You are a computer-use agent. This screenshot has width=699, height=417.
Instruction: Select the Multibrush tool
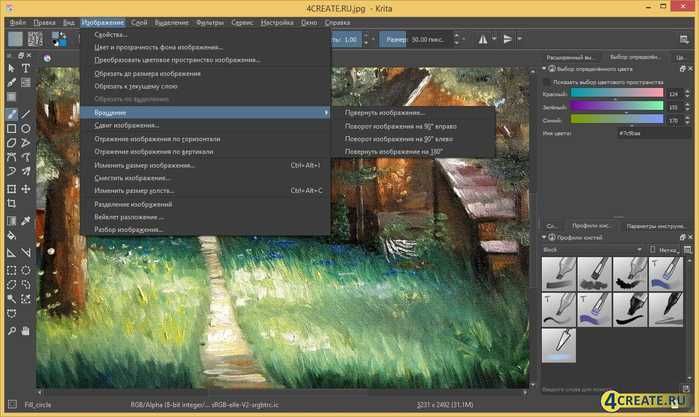coord(26,171)
